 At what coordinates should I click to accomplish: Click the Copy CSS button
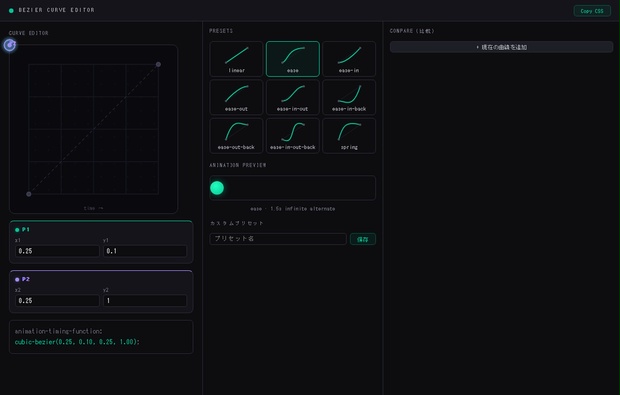coord(592,11)
